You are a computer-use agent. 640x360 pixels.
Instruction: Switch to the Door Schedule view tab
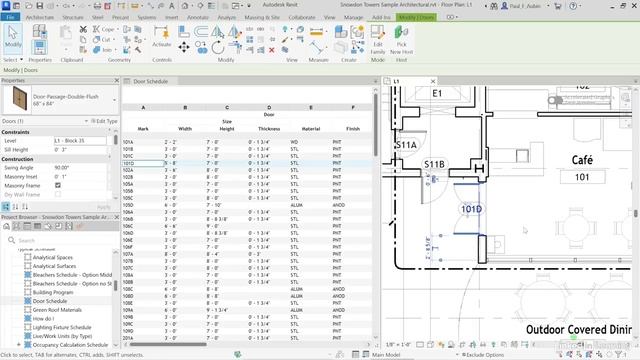(151, 81)
